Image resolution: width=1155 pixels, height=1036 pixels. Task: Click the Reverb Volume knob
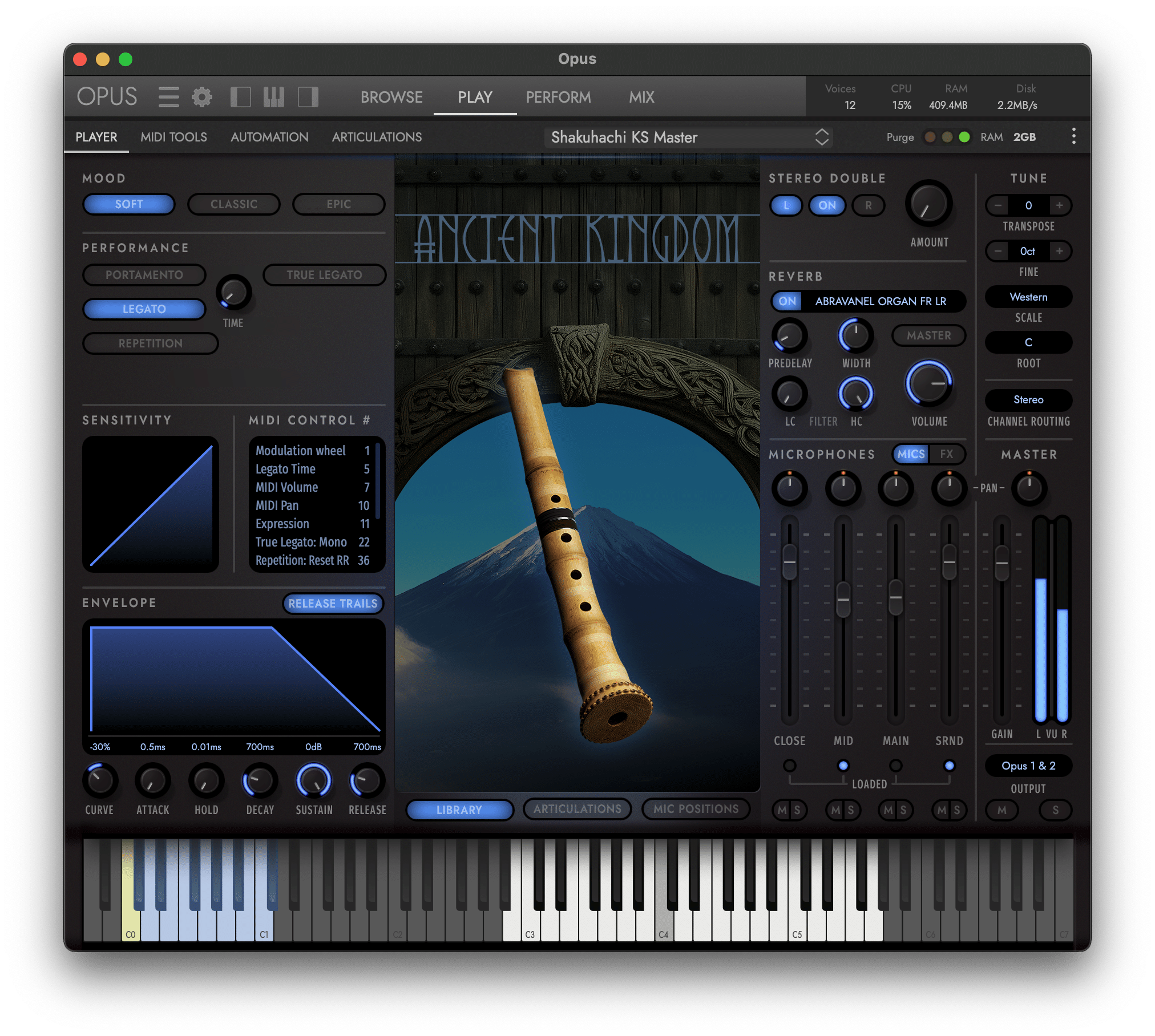click(928, 383)
